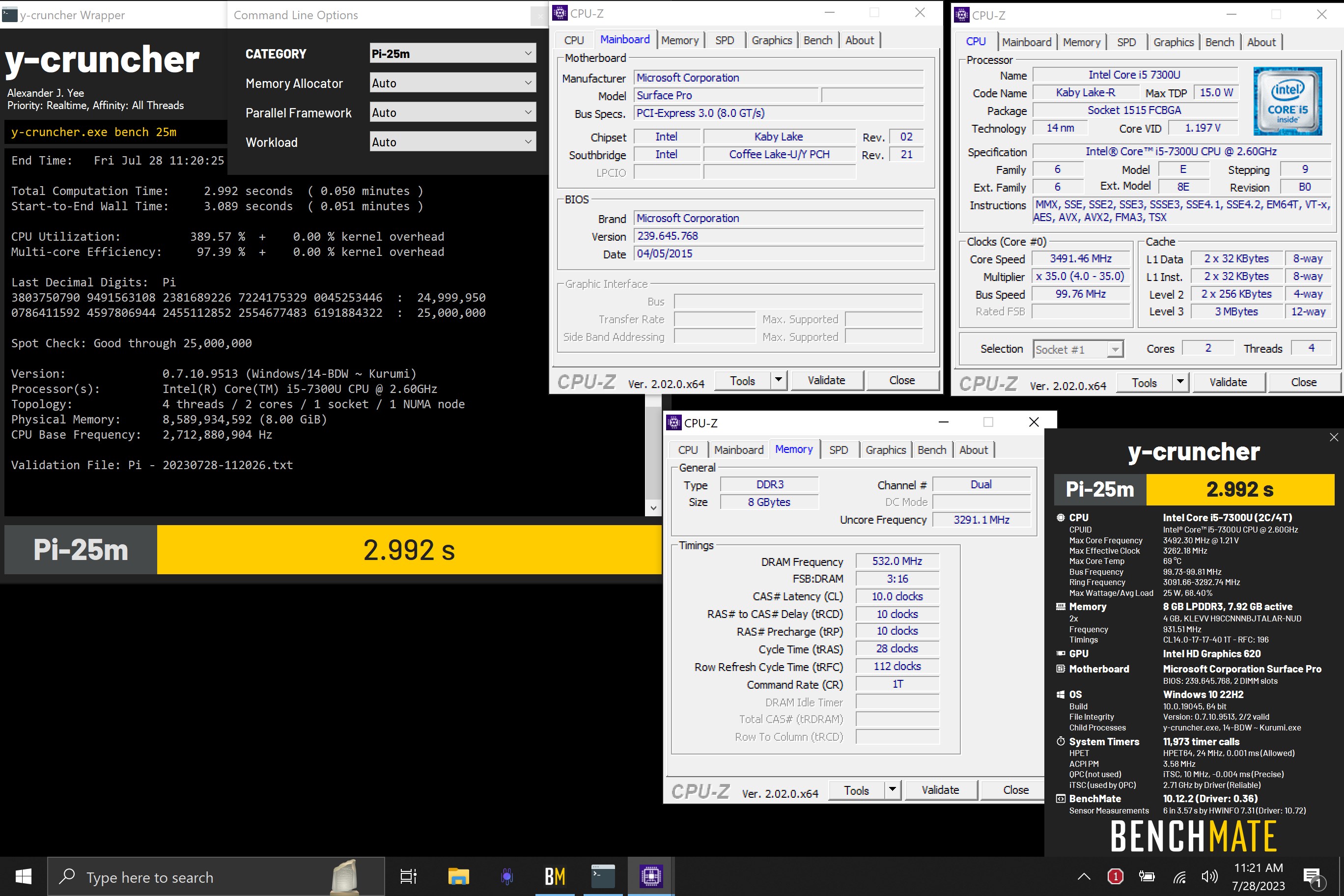This screenshot has height=896, width=1344.
Task: Click Tools button in Memory CPU-Z window
Action: click(856, 790)
